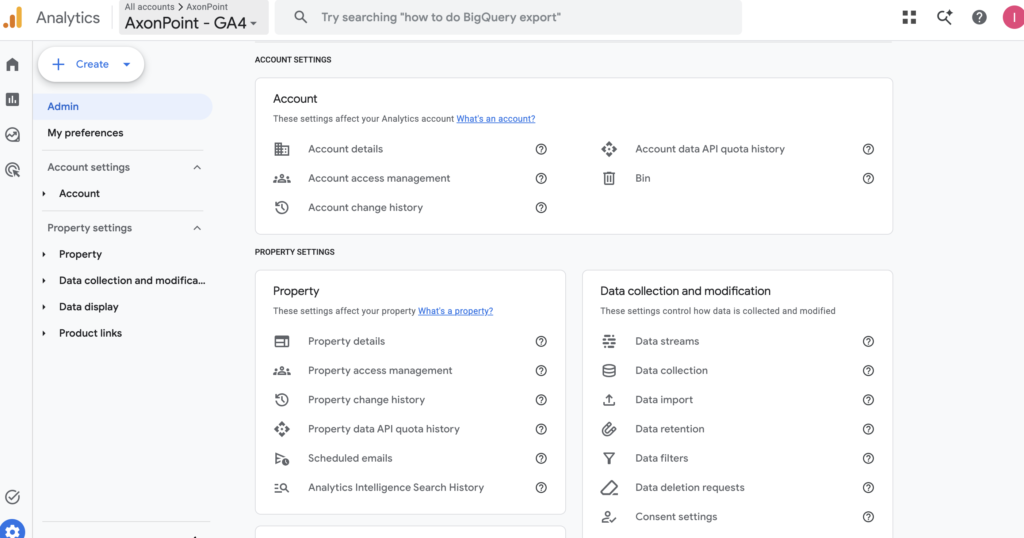
Task: Click the user profile avatar
Action: pyautogui.click(x=1014, y=18)
